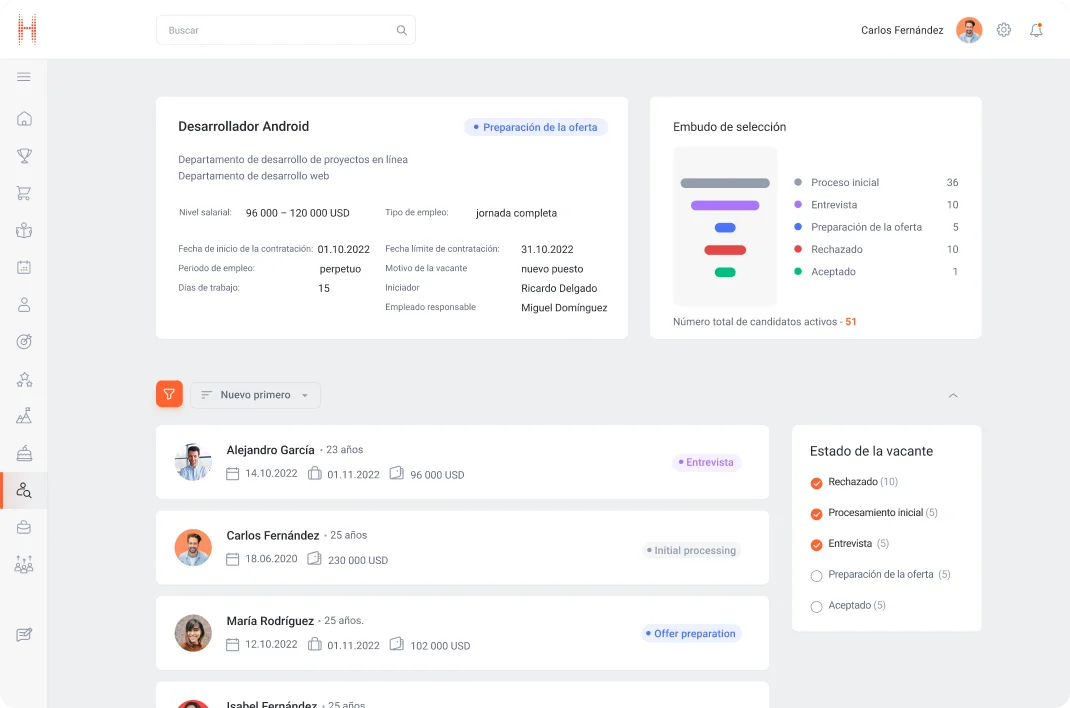The width and height of the screenshot is (1070, 708).
Task: Click the target goals sidebar icon
Action: 24,342
